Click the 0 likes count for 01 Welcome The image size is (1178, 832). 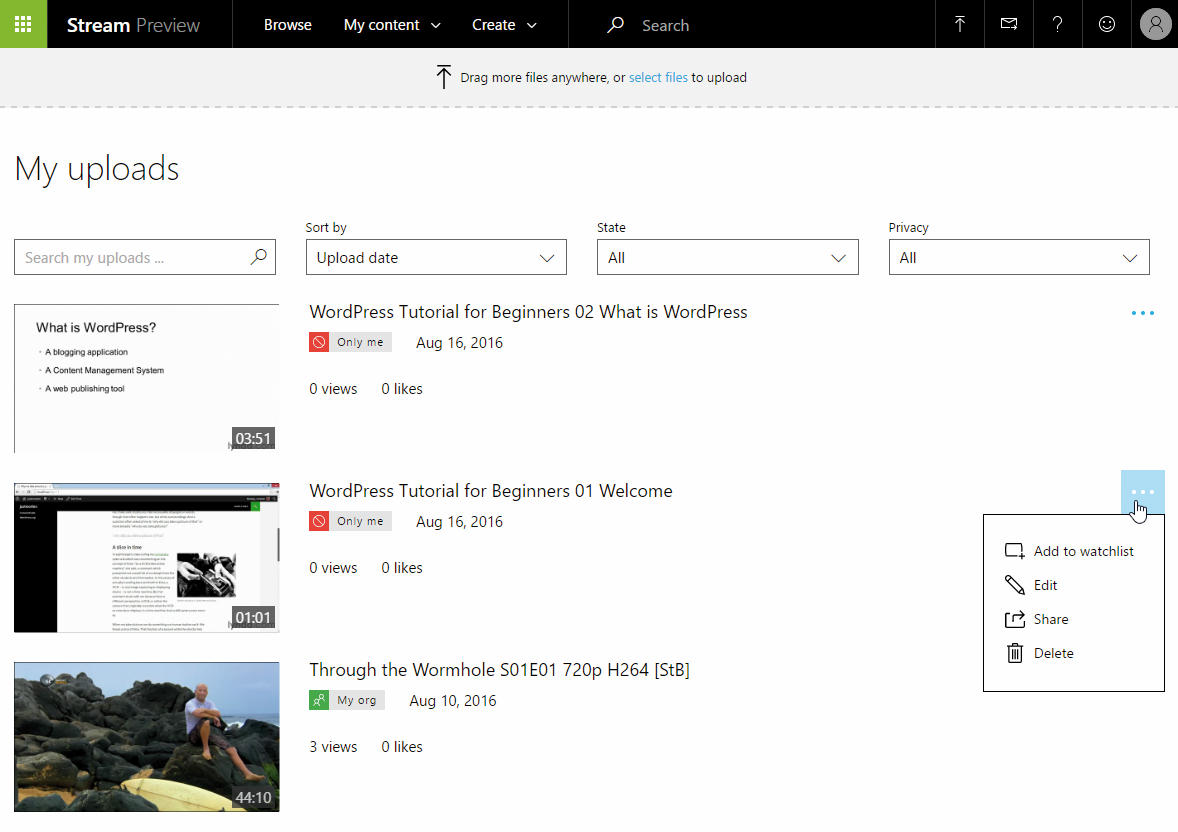pyautogui.click(x=402, y=567)
